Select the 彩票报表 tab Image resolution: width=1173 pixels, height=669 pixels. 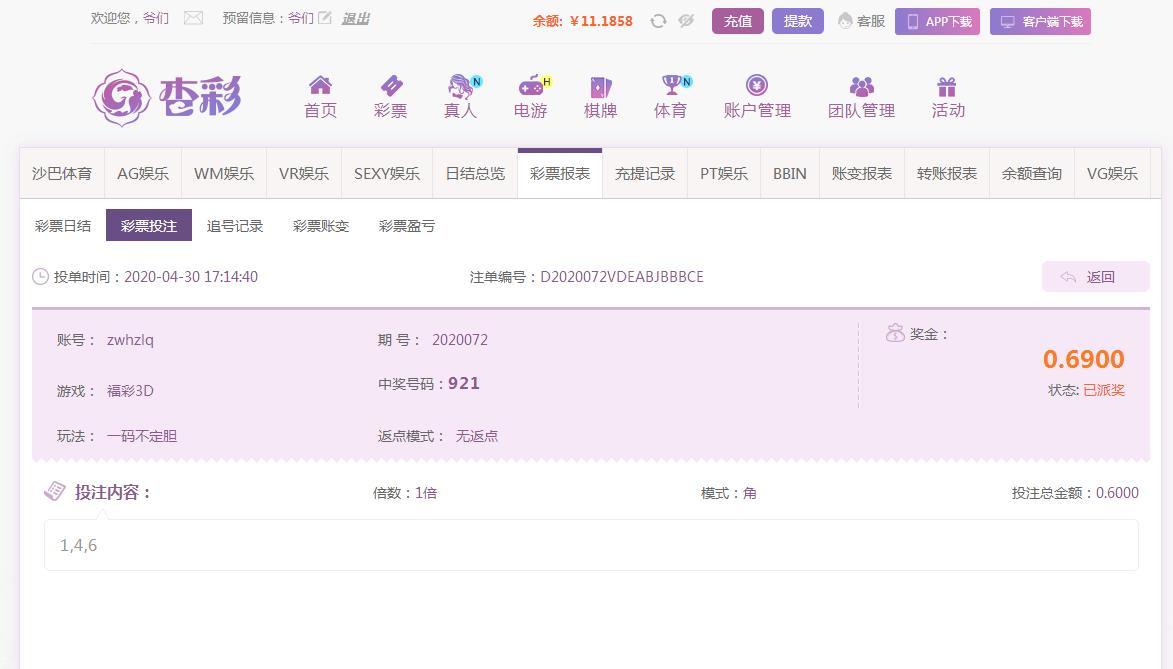[560, 174]
